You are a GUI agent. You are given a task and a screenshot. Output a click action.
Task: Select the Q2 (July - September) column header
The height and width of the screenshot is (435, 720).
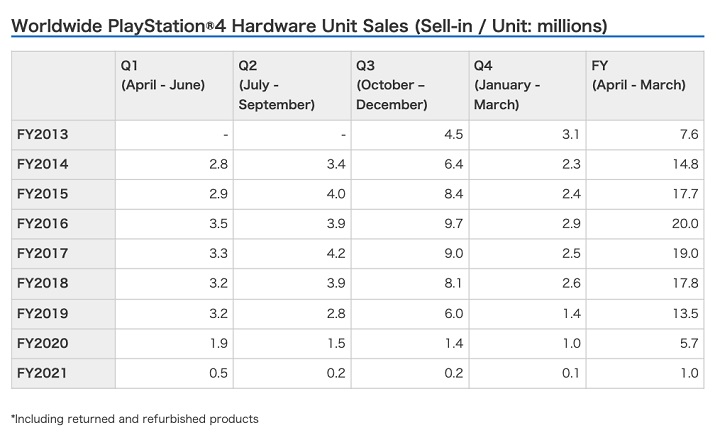click(276, 85)
